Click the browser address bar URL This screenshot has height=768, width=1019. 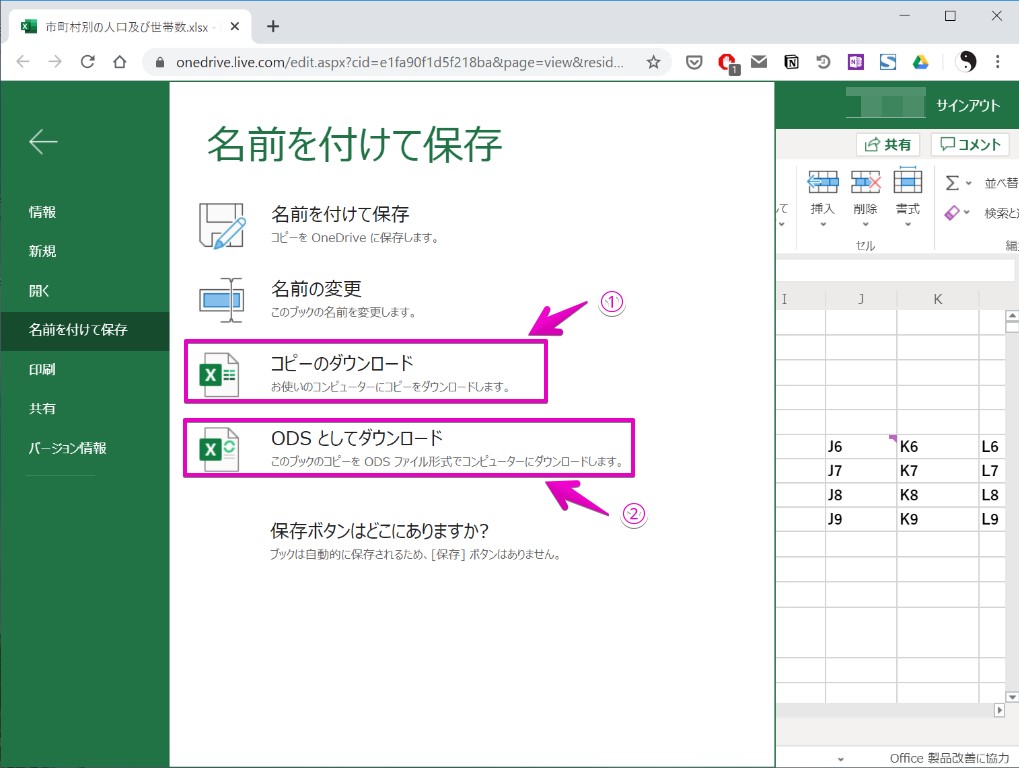point(400,62)
